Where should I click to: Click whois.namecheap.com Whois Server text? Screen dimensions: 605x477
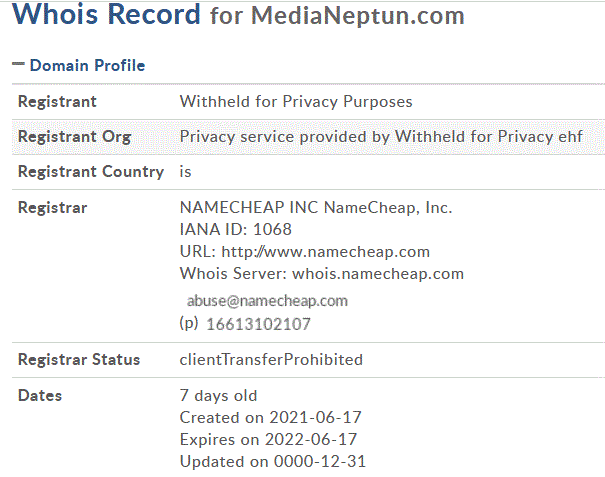tap(378, 274)
